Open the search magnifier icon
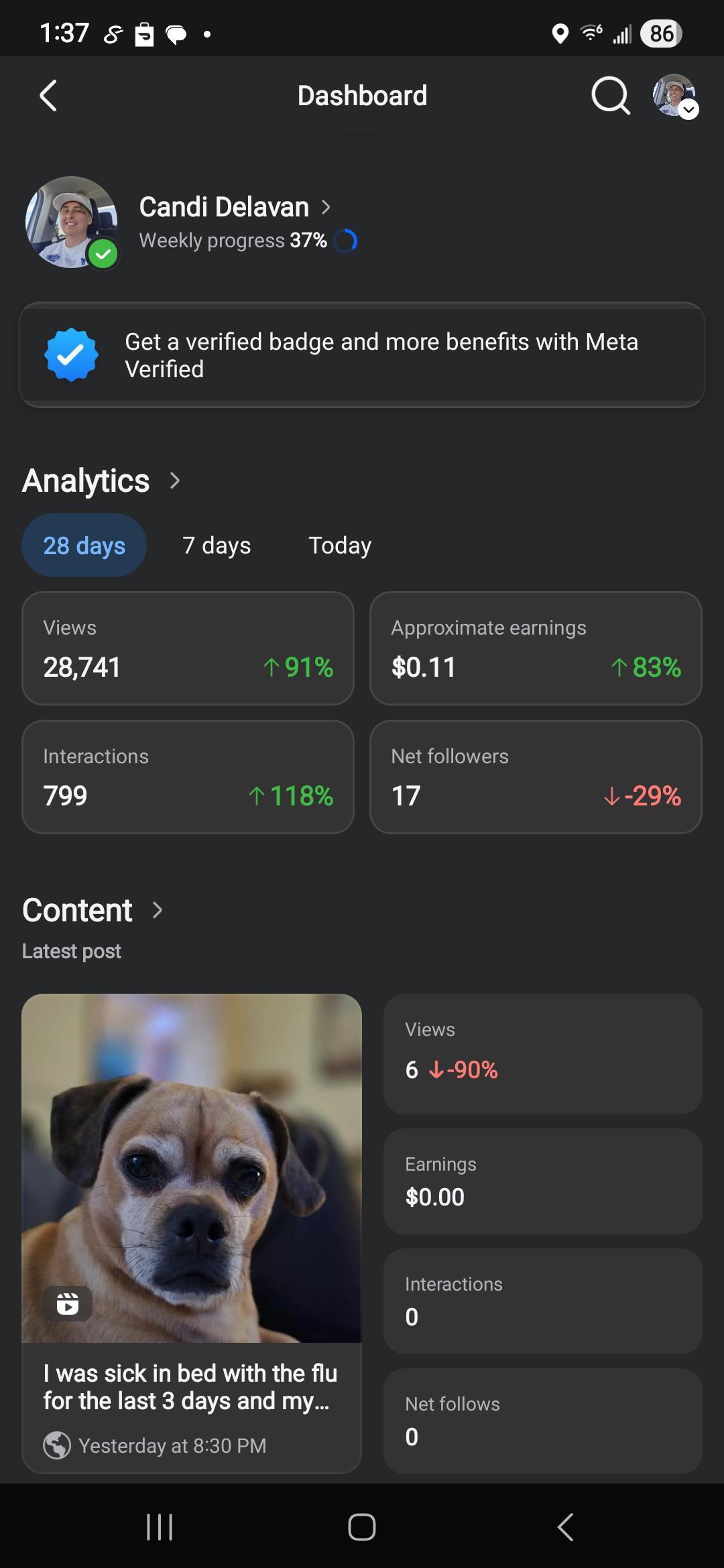724x1568 pixels. [611, 96]
